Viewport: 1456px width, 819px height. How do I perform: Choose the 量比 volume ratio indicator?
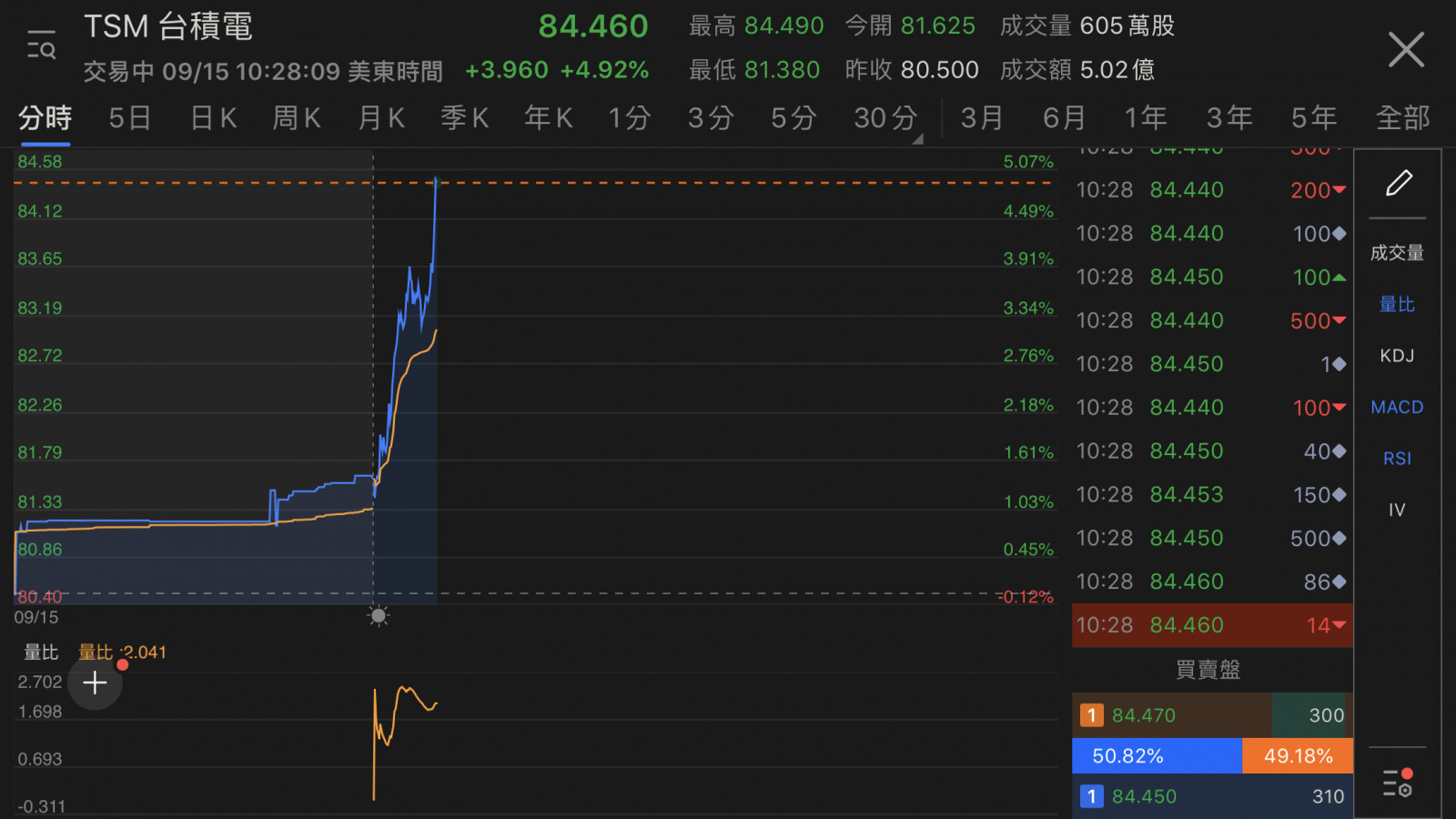tap(1397, 304)
